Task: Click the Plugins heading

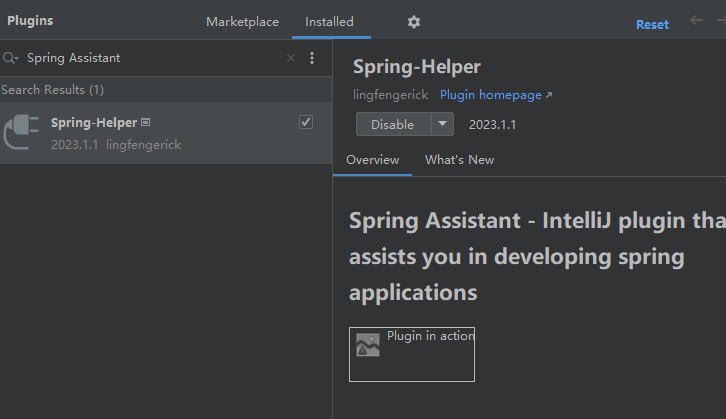Action: 30,21
